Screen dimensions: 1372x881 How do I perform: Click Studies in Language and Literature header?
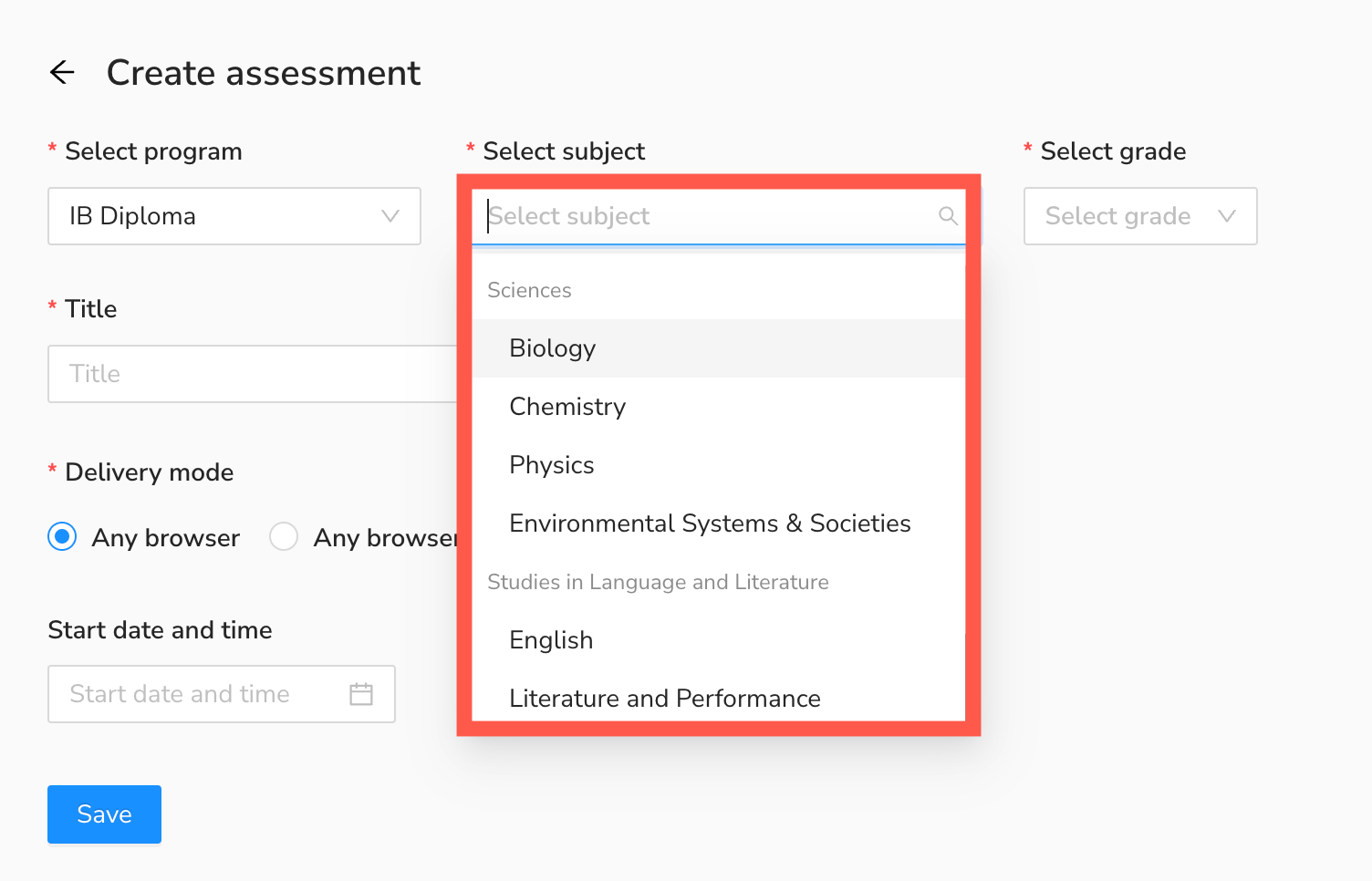[x=658, y=582]
